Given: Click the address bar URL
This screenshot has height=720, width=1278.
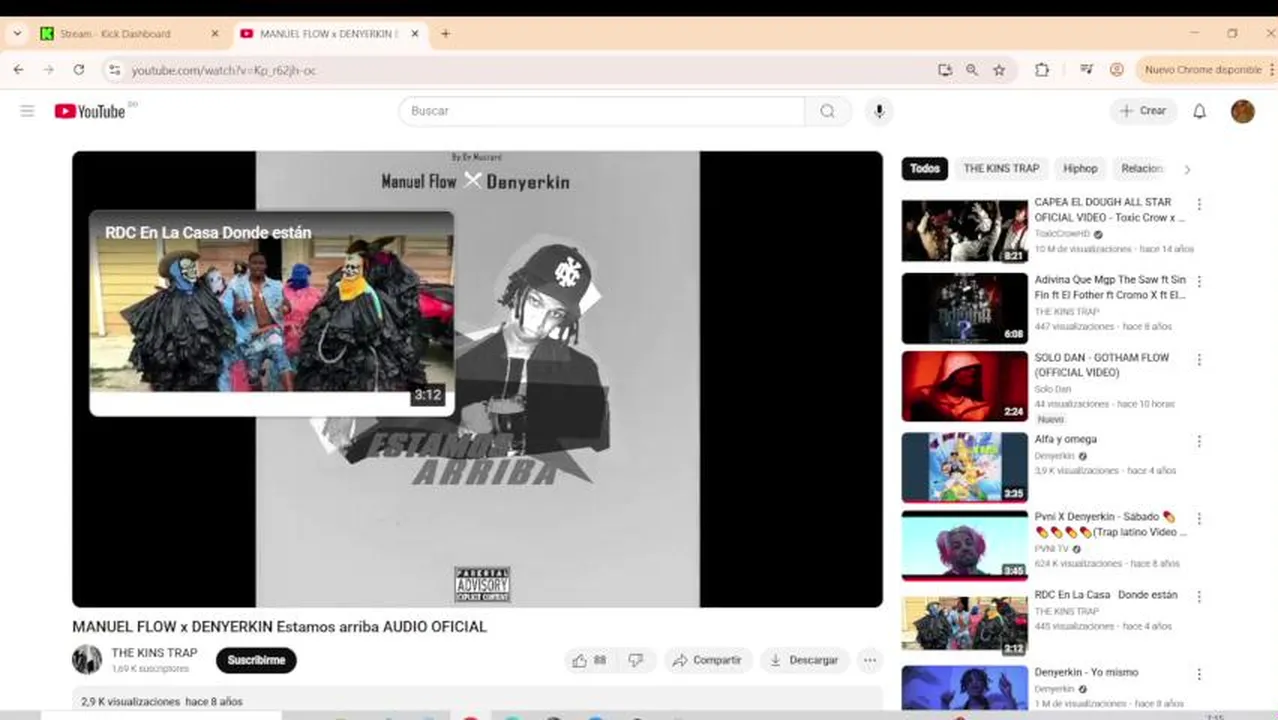Looking at the screenshot, I should pos(224,70).
